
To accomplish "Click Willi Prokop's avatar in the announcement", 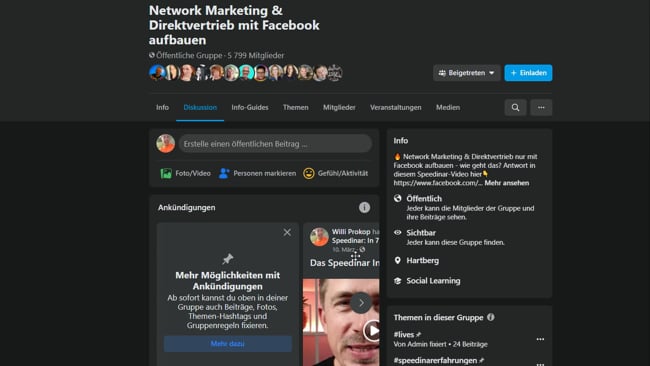I will [x=319, y=237].
